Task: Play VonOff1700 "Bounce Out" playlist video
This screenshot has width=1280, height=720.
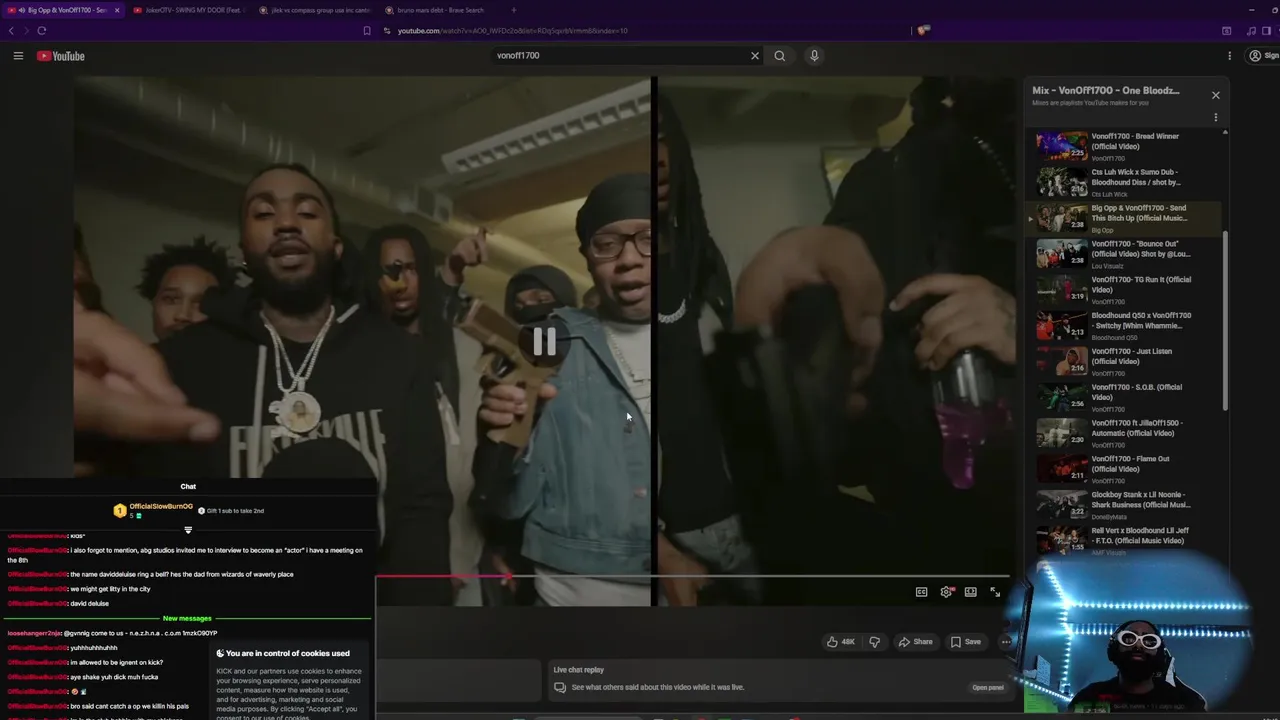Action: coord(1125,254)
